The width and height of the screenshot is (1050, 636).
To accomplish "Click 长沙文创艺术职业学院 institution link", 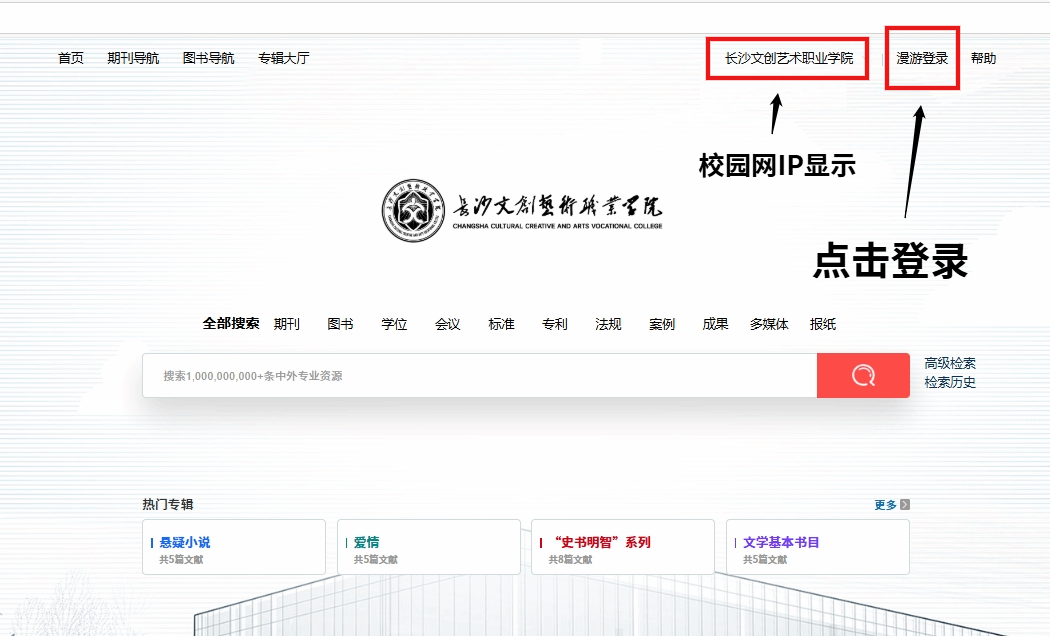I will pos(789,58).
